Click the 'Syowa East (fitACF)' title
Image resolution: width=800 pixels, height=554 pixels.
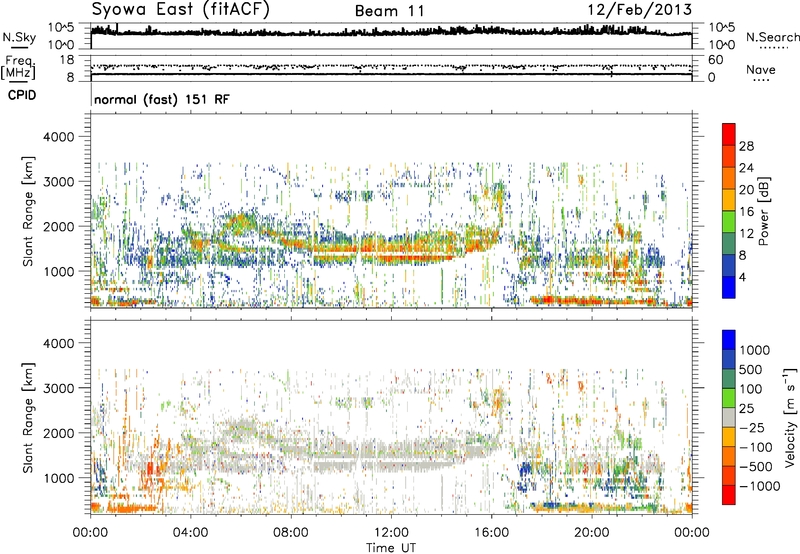180,10
